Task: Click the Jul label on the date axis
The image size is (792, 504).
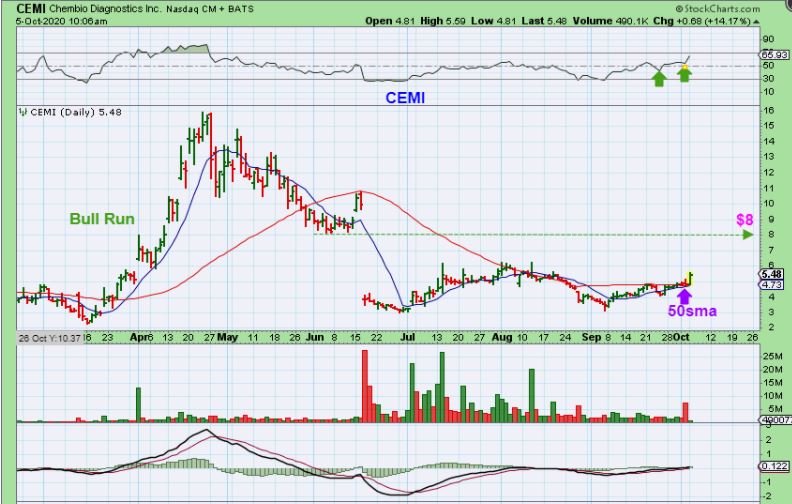Action: 408,337
